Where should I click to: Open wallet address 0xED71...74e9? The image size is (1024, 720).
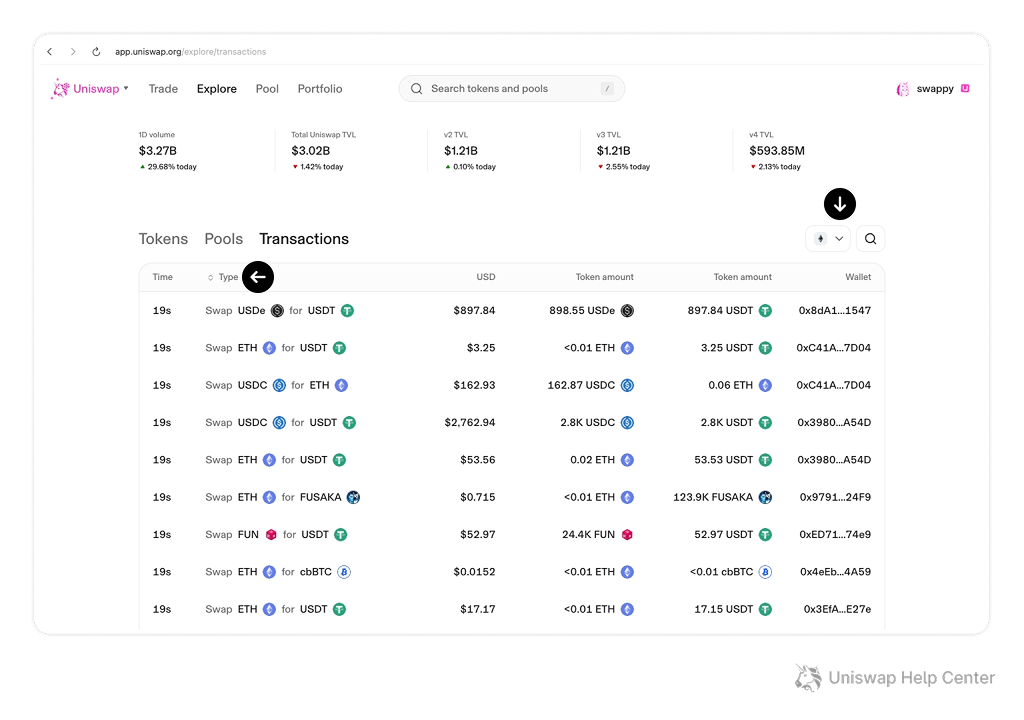tap(835, 534)
